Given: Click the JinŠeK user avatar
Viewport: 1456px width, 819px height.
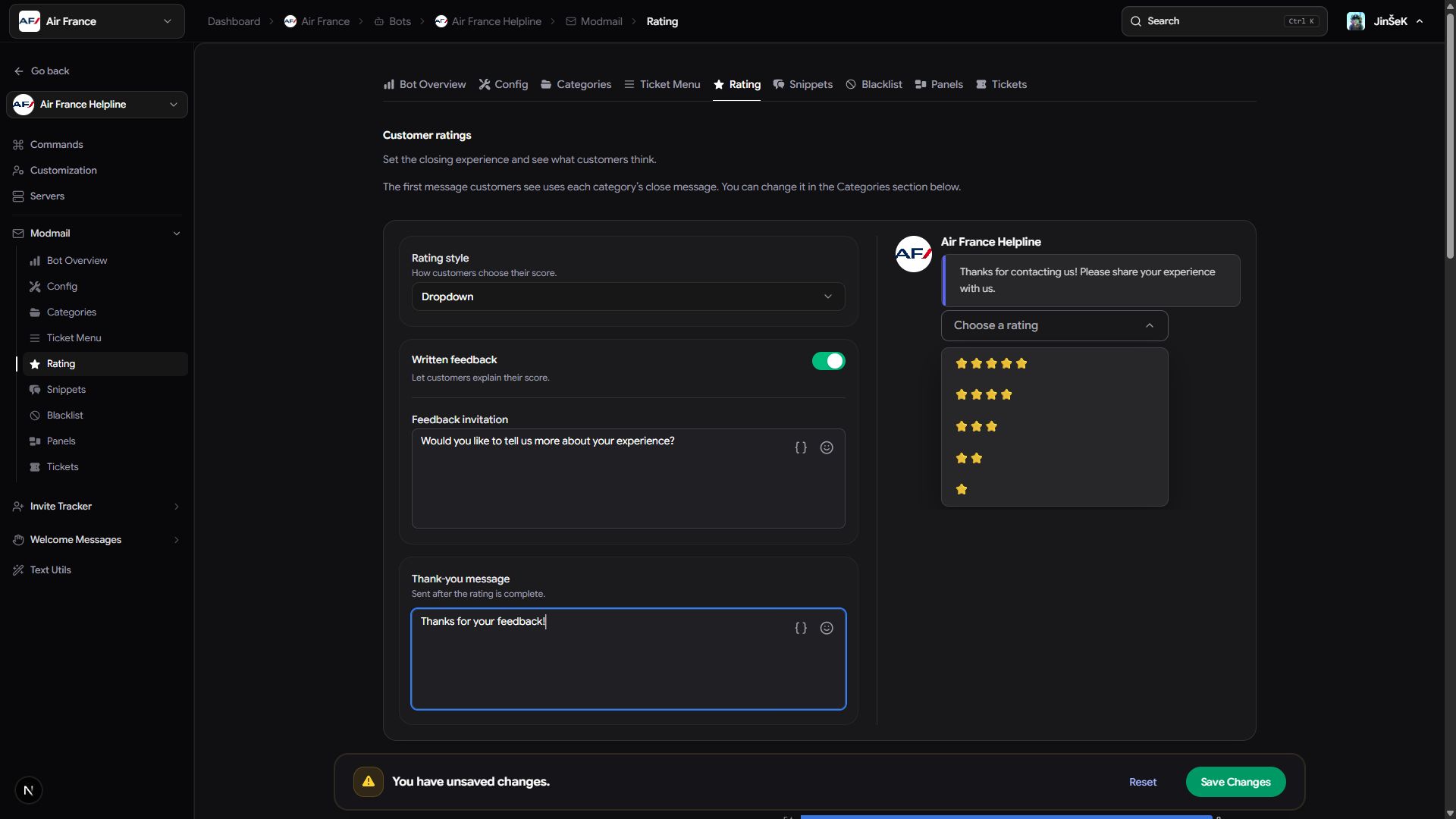Looking at the screenshot, I should click(1356, 21).
